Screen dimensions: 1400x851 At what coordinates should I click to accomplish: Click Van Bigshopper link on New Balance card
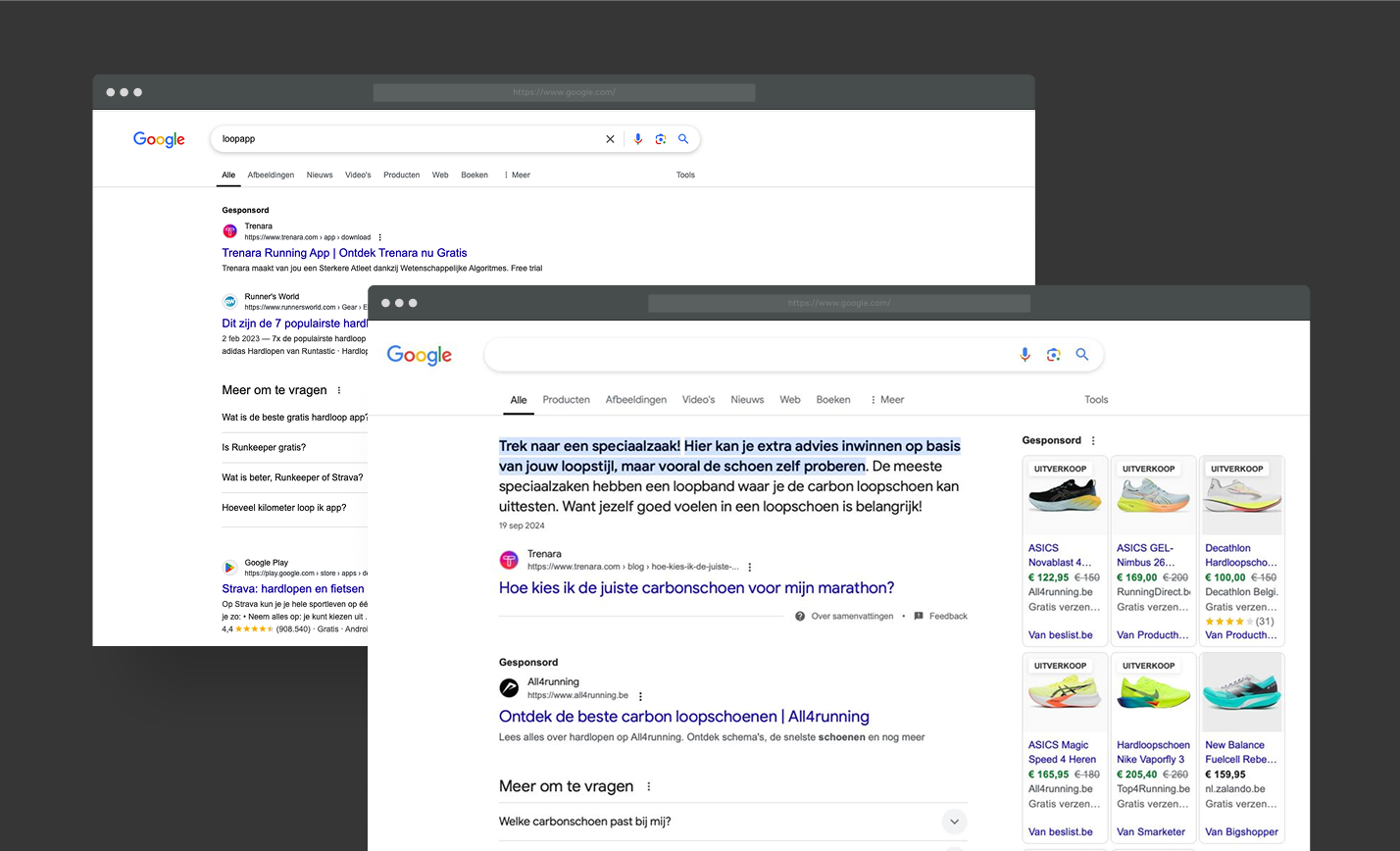point(1241,832)
